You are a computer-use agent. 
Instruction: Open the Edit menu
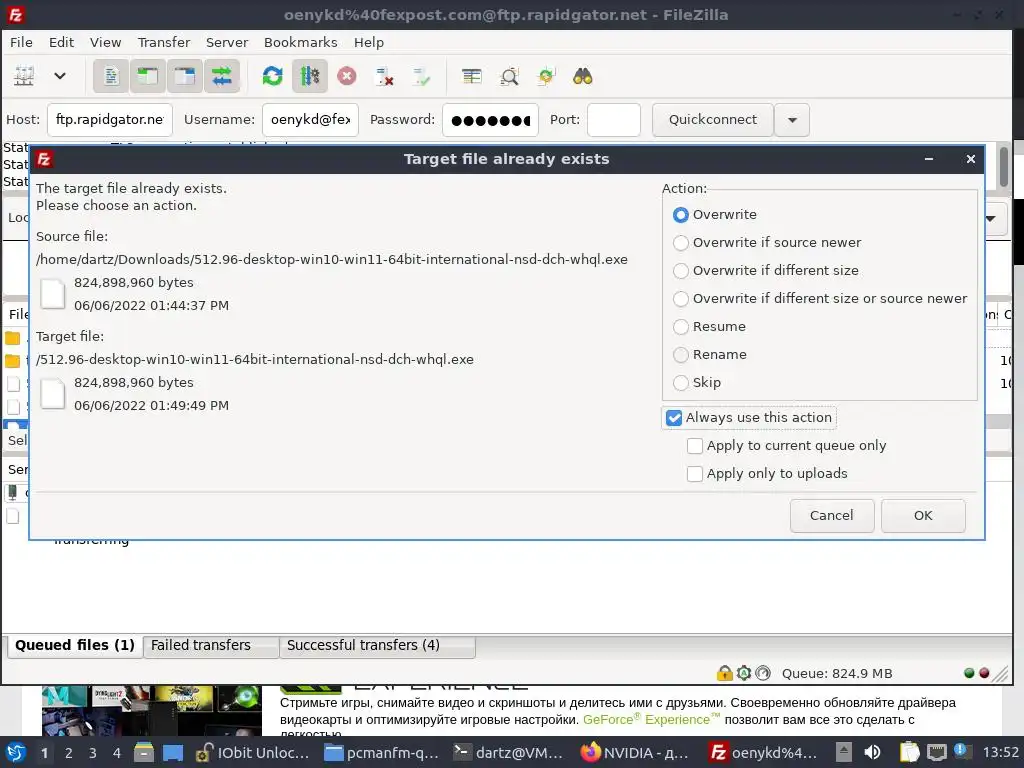point(61,42)
